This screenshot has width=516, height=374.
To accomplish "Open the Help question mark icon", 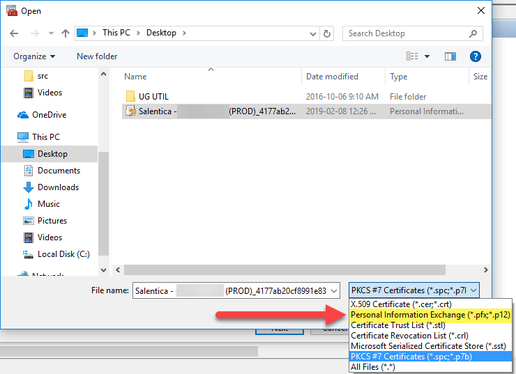I will click(475, 57).
